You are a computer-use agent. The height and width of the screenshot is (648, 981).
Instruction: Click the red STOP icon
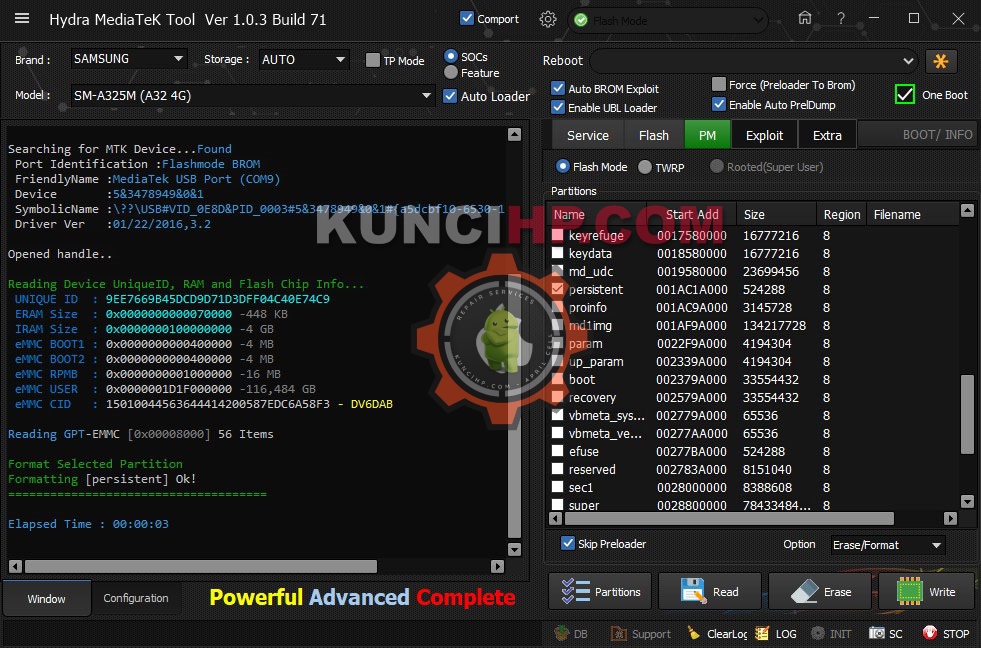click(x=930, y=633)
